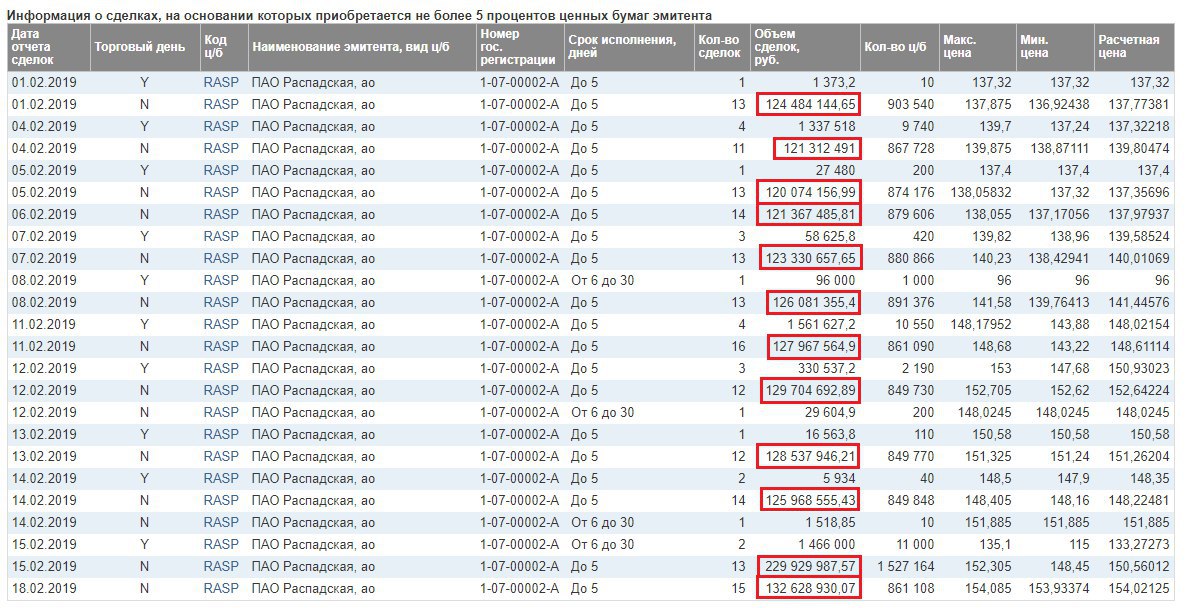Click the min price cell 139,76413
The width and height of the screenshot is (1186, 608).
(1059, 302)
